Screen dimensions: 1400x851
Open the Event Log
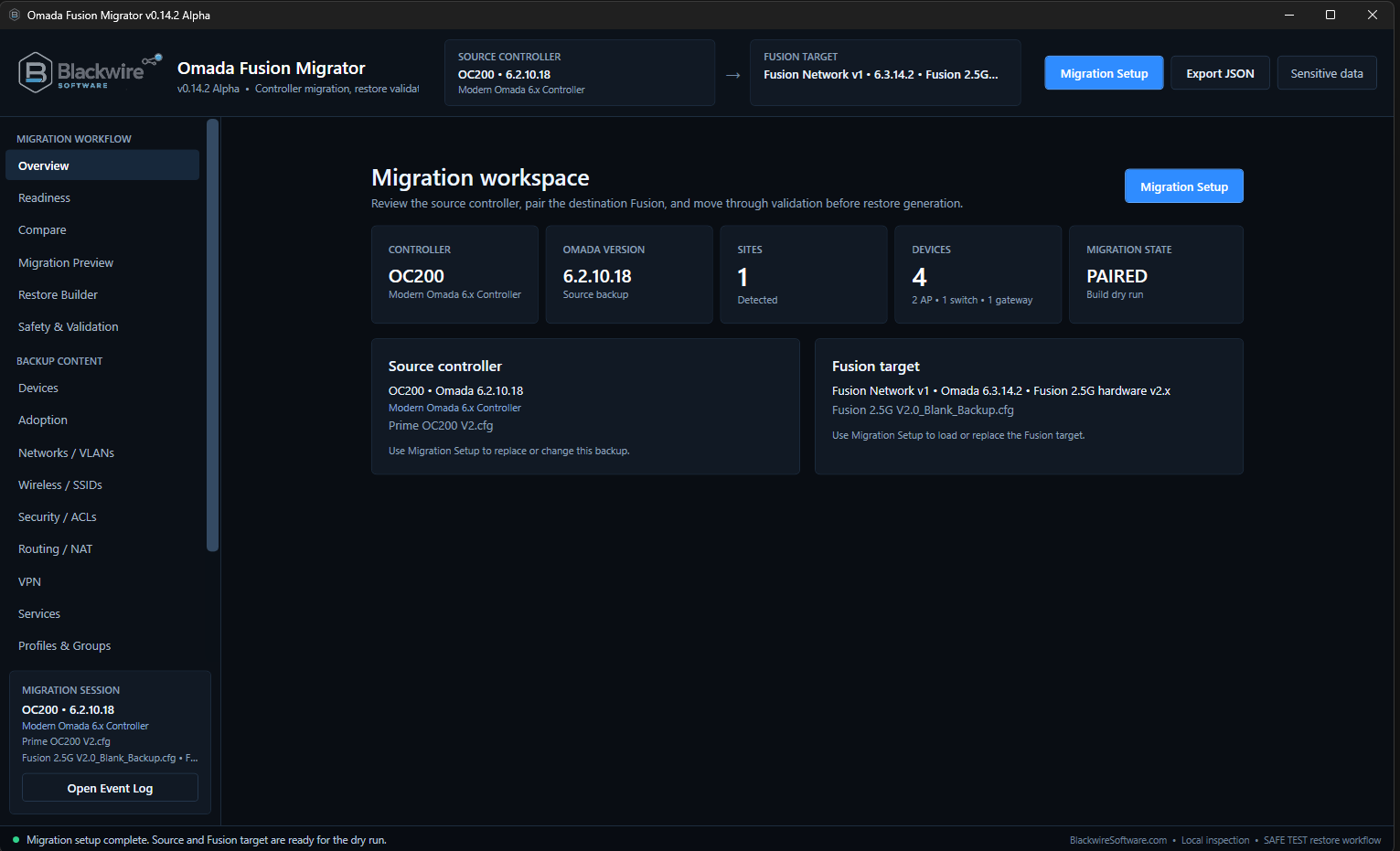coord(110,788)
